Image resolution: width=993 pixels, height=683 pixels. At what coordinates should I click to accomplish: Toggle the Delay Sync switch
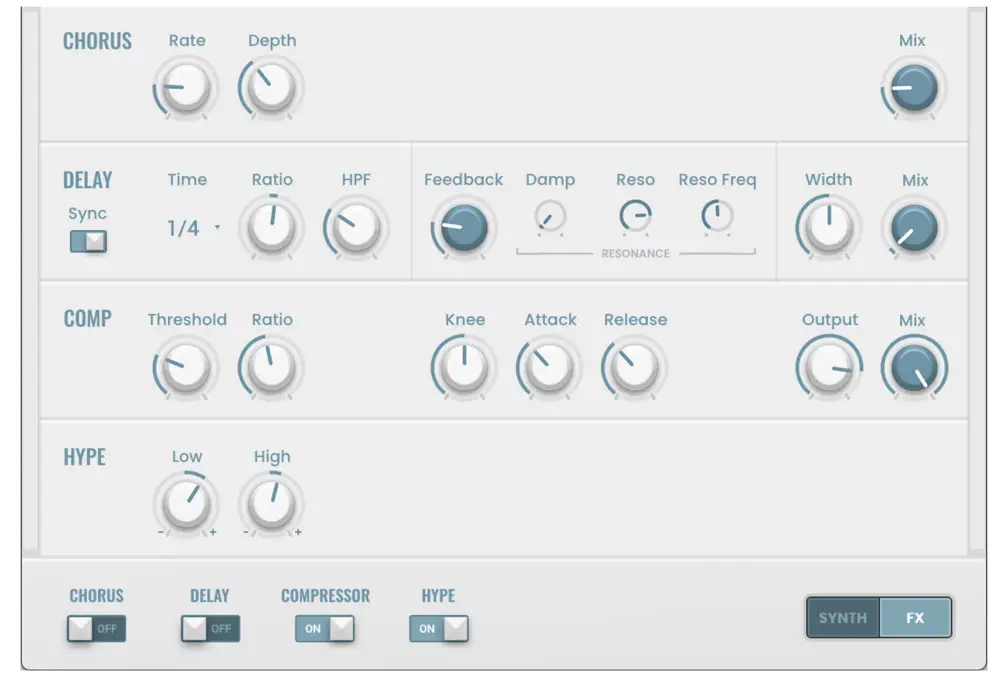(88, 240)
